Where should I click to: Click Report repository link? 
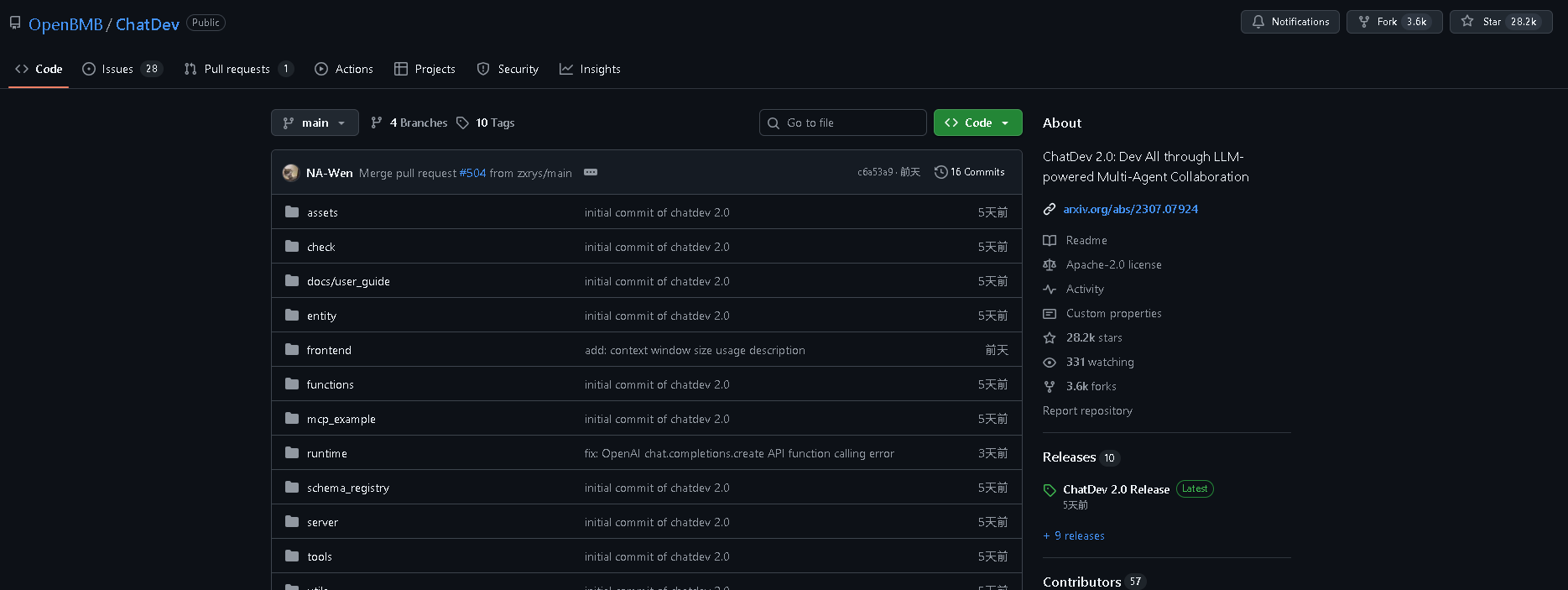[x=1087, y=410]
